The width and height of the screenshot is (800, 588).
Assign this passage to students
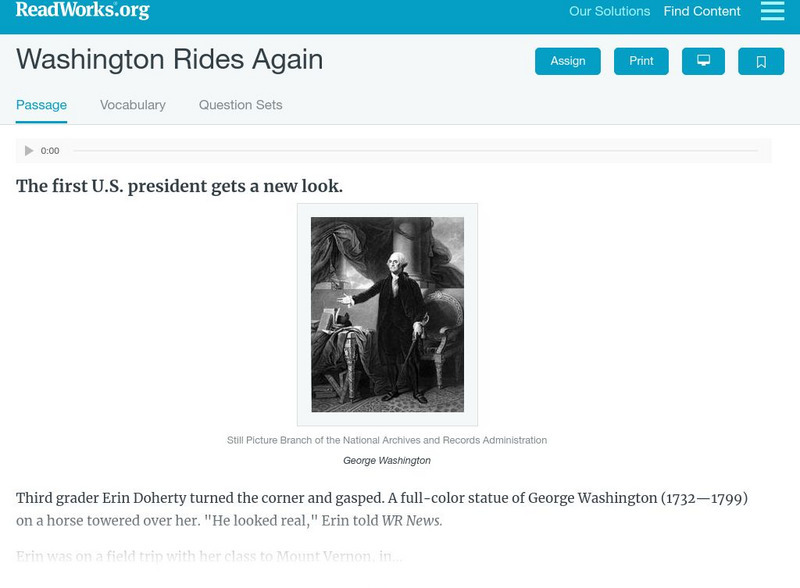566,60
